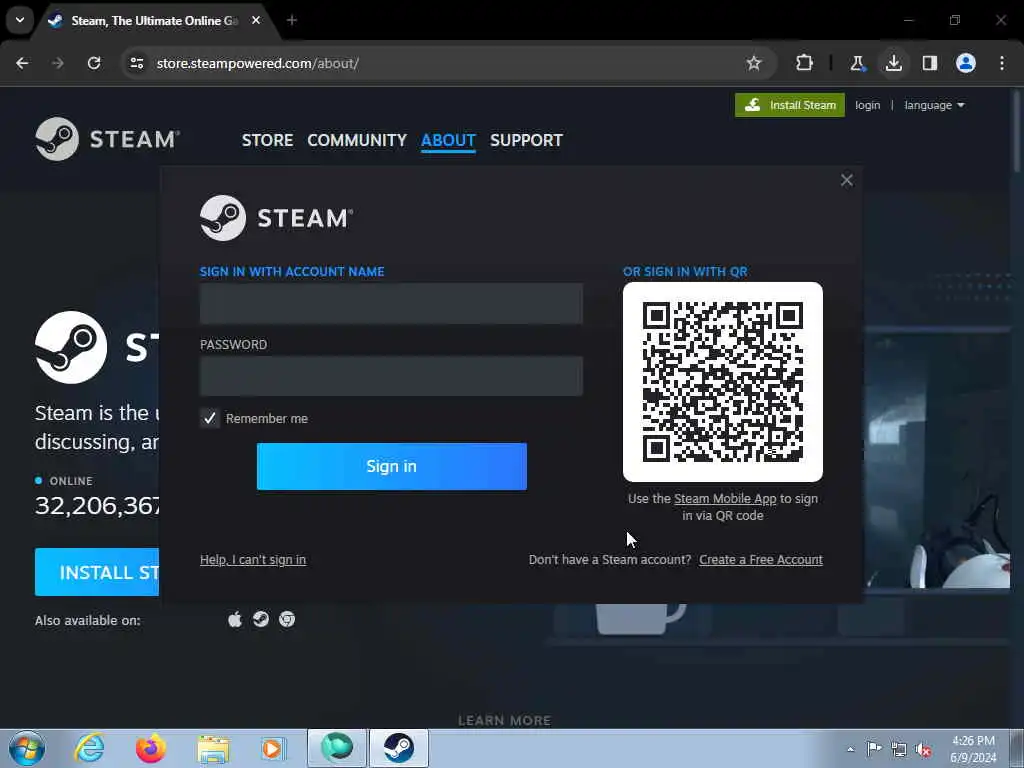Show Chrome downloads
1024x768 pixels.
coord(893,63)
